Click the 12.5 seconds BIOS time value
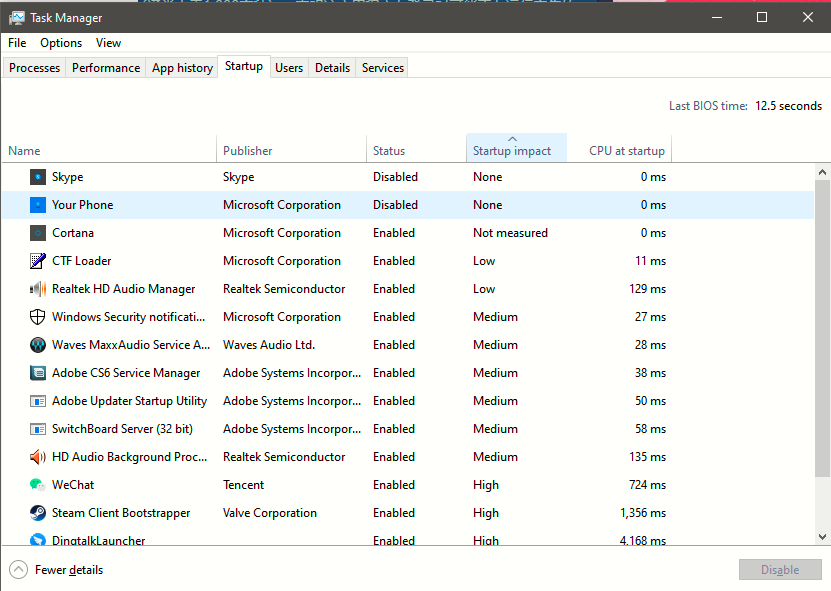Viewport: 831px width, 591px height. click(789, 106)
